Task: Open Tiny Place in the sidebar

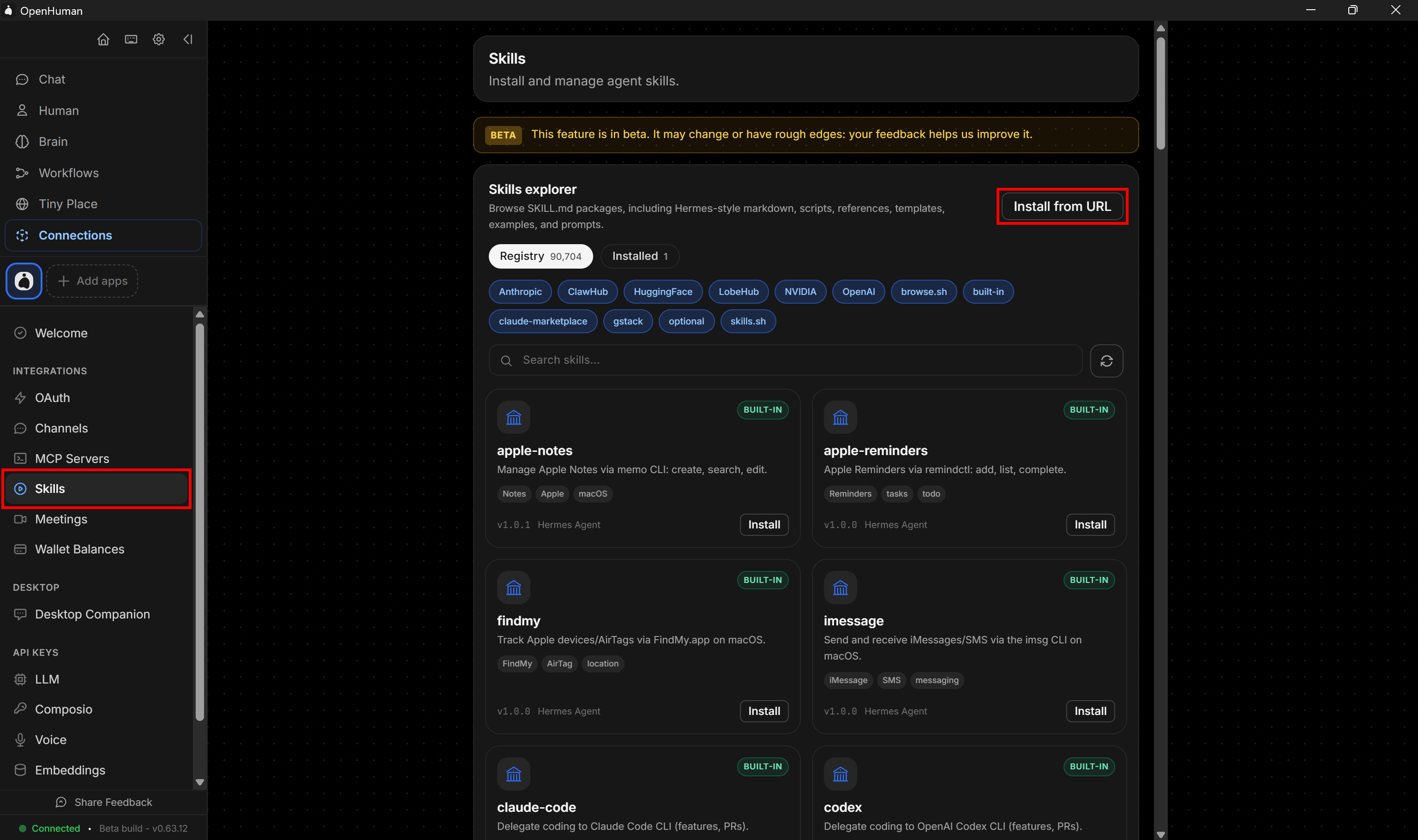Action: 103,204
